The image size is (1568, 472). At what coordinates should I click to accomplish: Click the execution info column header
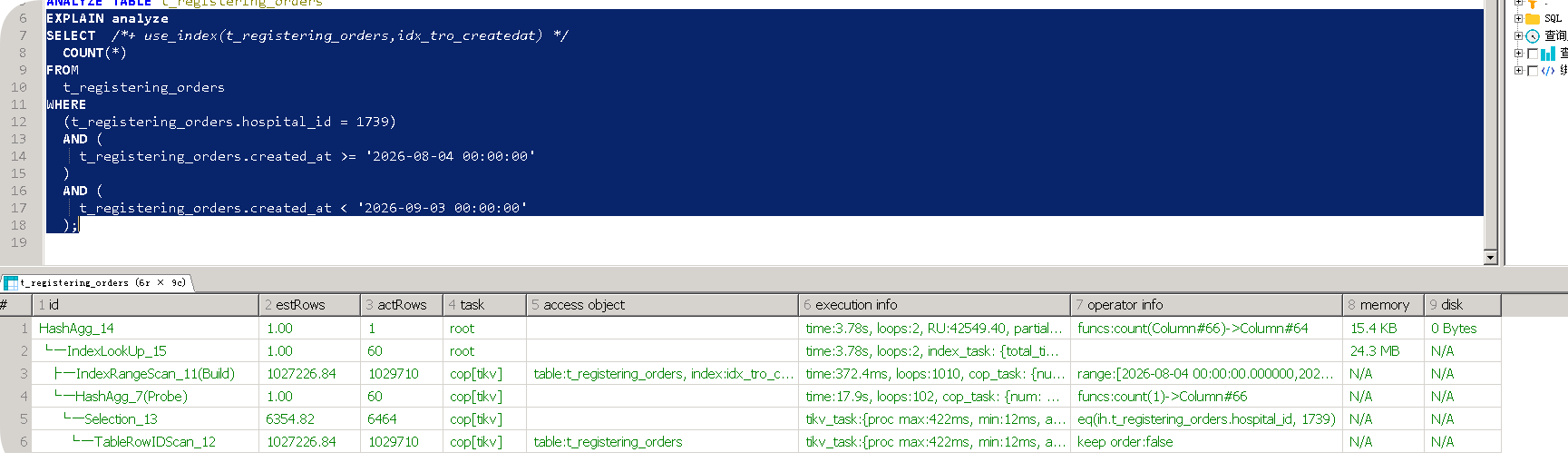pos(934,305)
